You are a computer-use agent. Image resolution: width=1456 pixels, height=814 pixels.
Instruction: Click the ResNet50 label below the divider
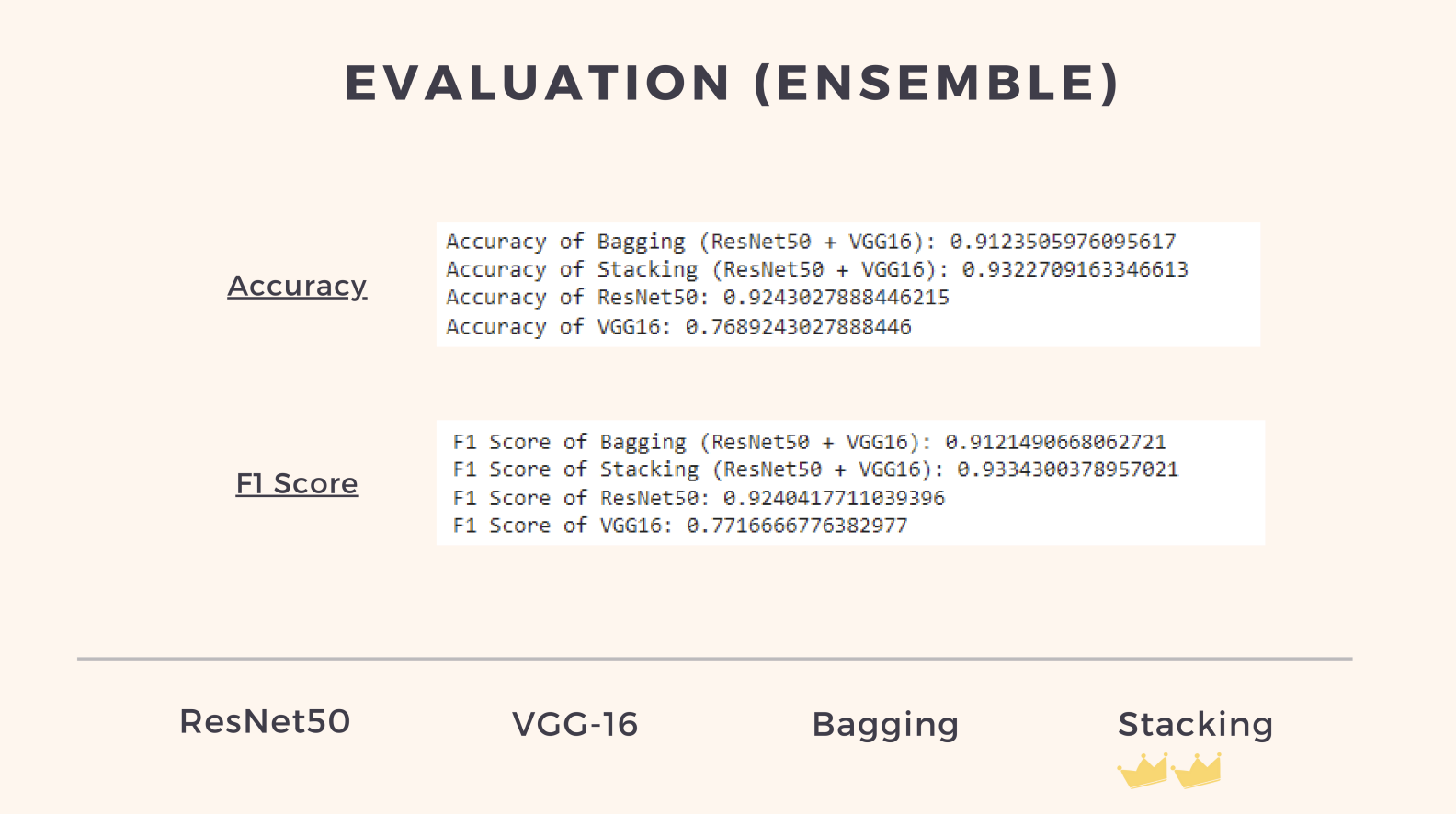click(x=265, y=722)
